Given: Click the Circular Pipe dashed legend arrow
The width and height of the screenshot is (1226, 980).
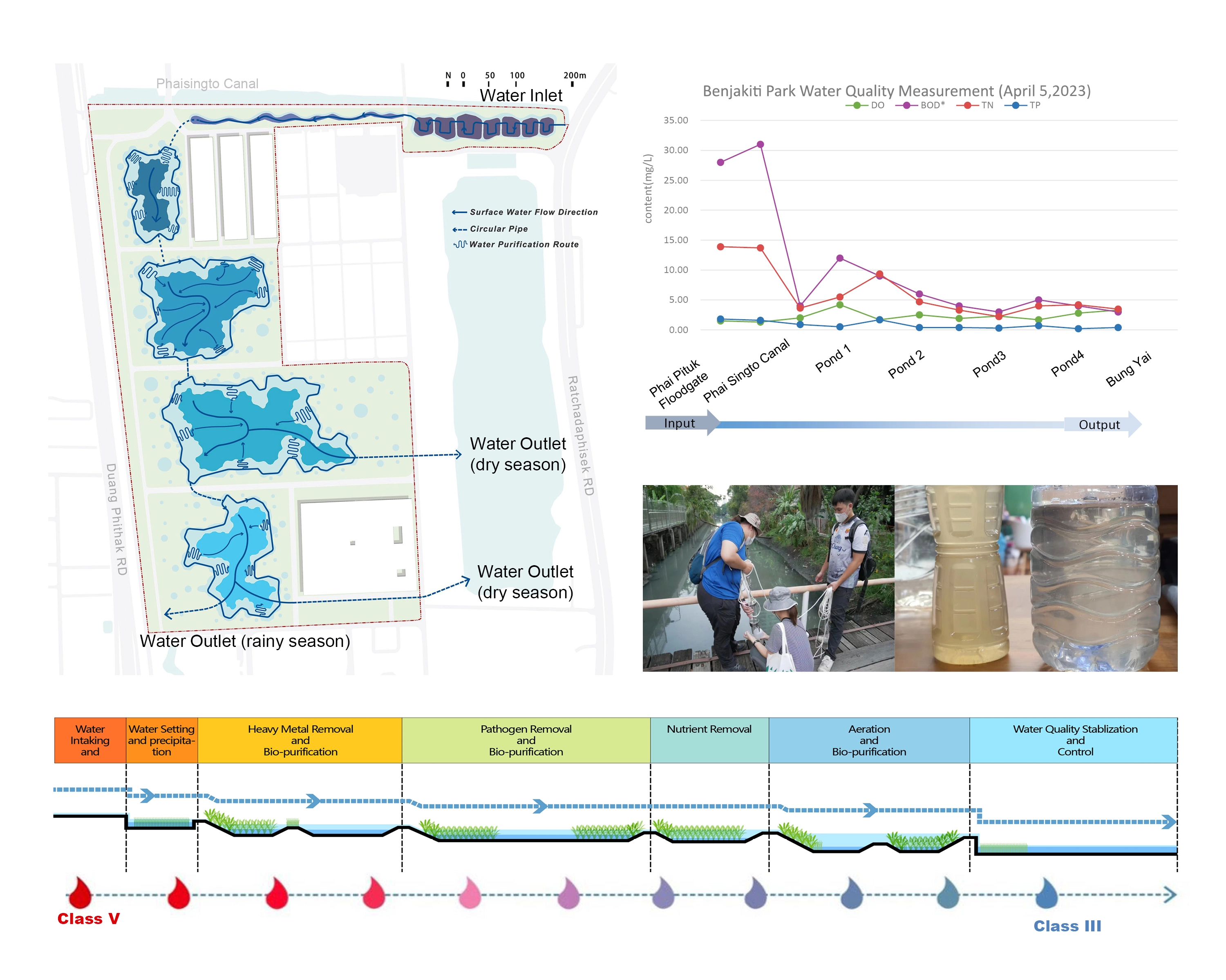Looking at the screenshot, I should coord(459,229).
